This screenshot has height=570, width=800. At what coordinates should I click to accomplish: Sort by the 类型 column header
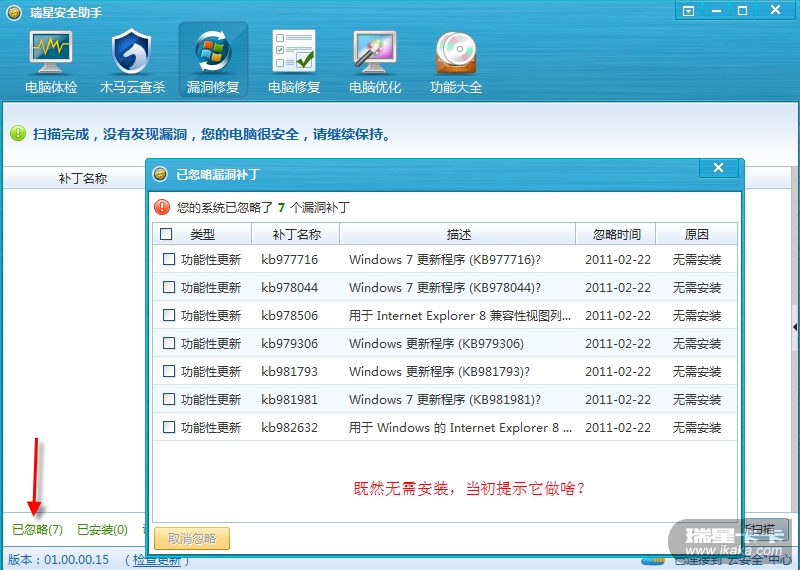[x=203, y=234]
